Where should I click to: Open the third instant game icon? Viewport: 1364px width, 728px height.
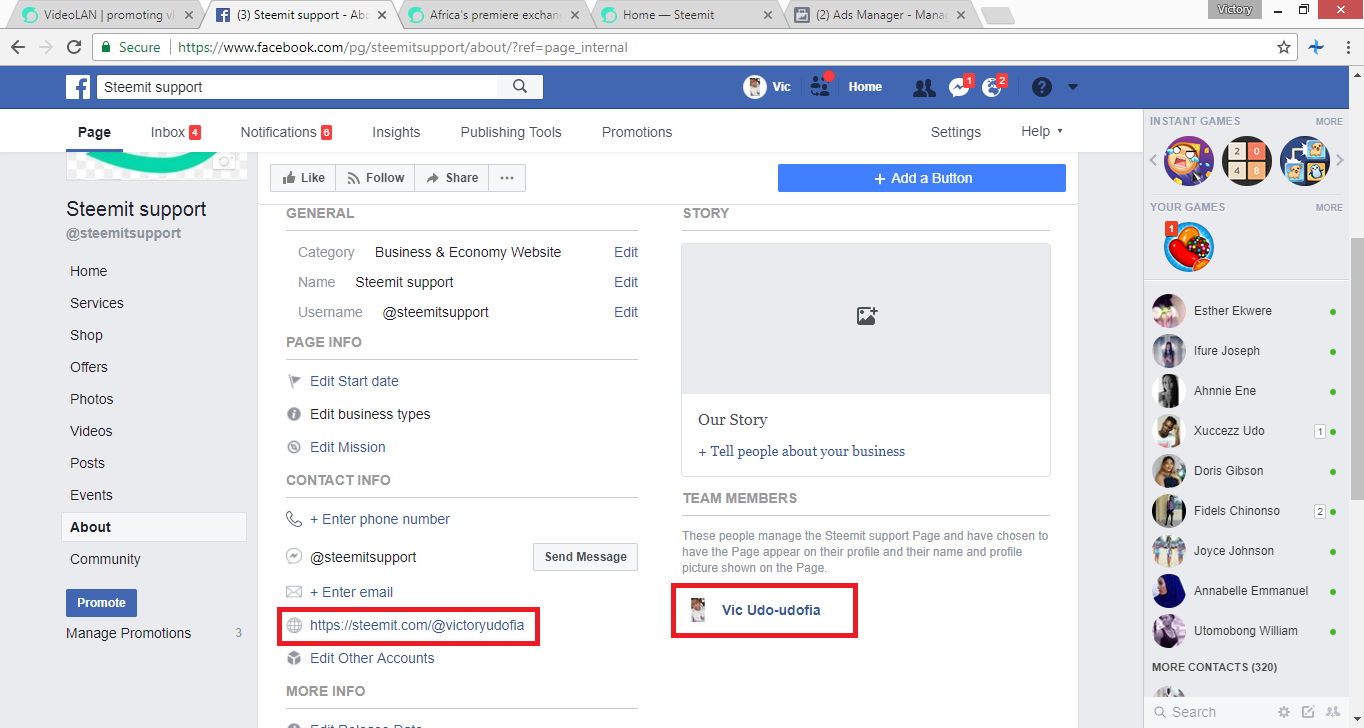point(1305,161)
